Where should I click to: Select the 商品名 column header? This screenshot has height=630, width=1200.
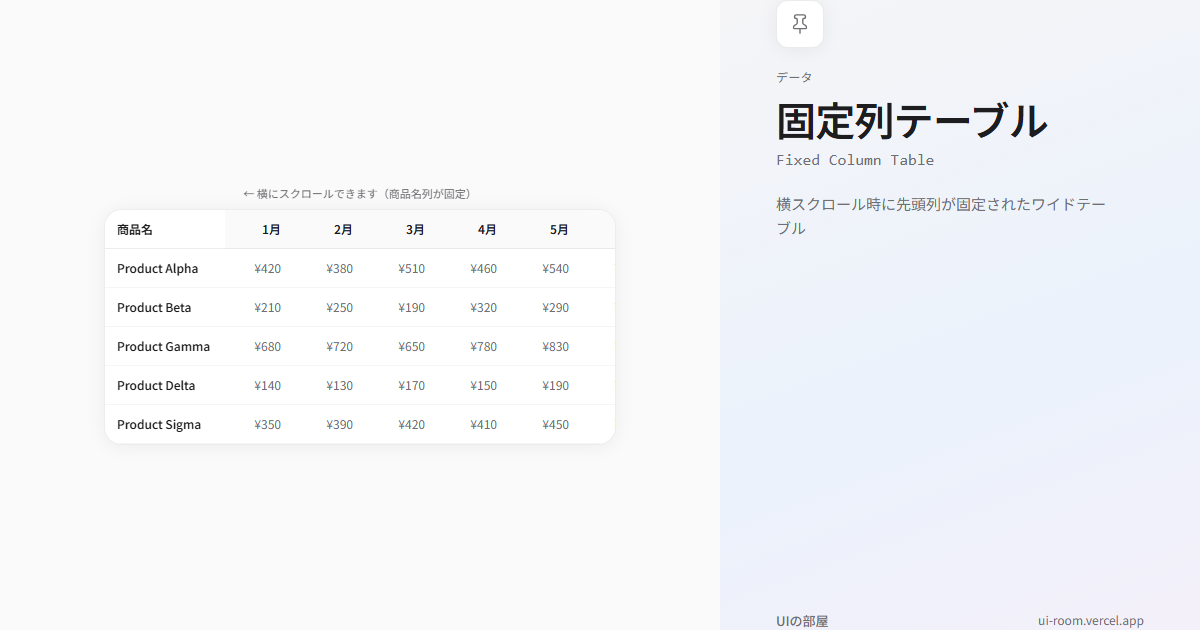(x=165, y=230)
